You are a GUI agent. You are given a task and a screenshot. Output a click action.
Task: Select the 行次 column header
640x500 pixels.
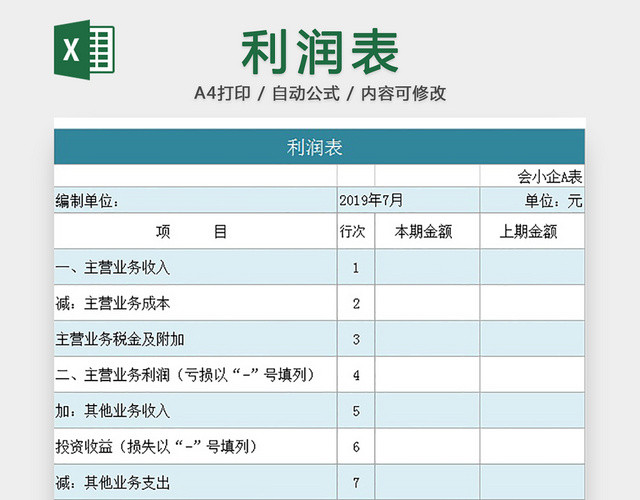356,231
